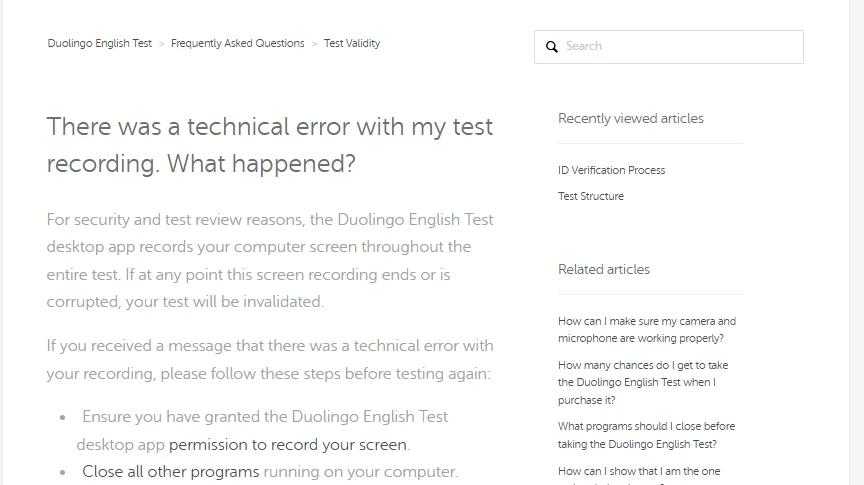Click the 'Related articles' heading
Image resolution: width=864 pixels, height=485 pixels.
(603, 269)
